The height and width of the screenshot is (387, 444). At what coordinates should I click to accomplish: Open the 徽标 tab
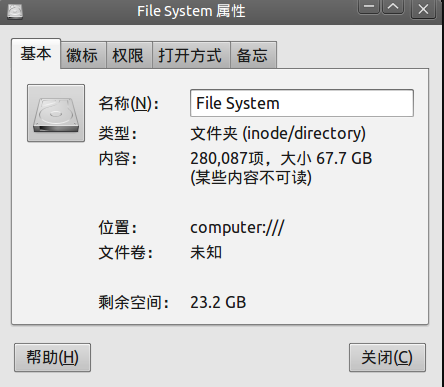pos(83,55)
